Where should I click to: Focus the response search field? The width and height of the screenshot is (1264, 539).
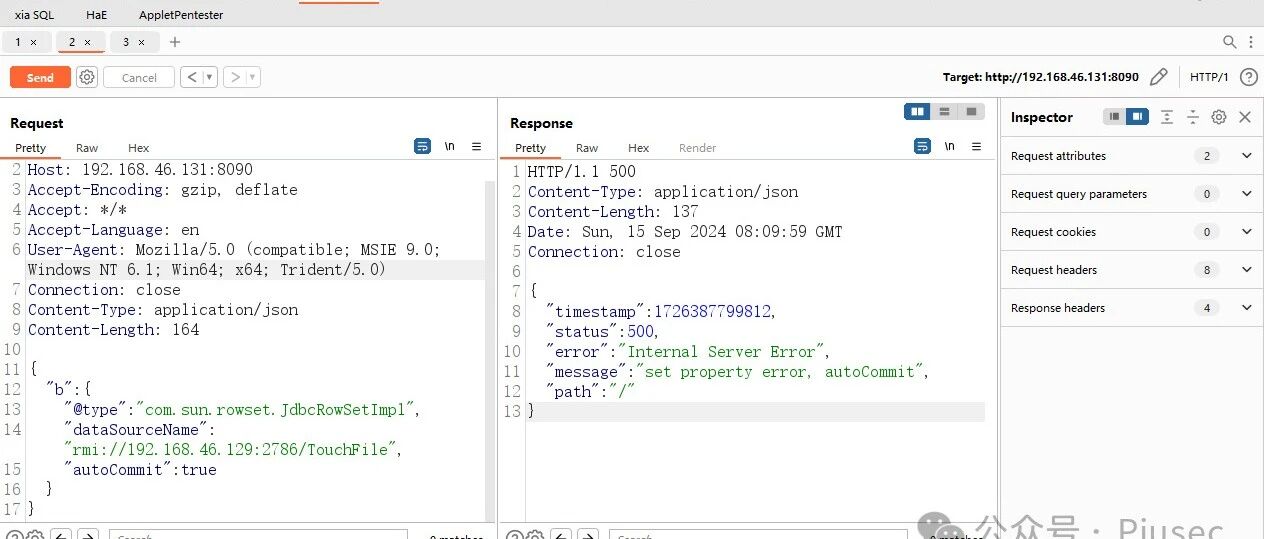pyautogui.click(x=758, y=535)
